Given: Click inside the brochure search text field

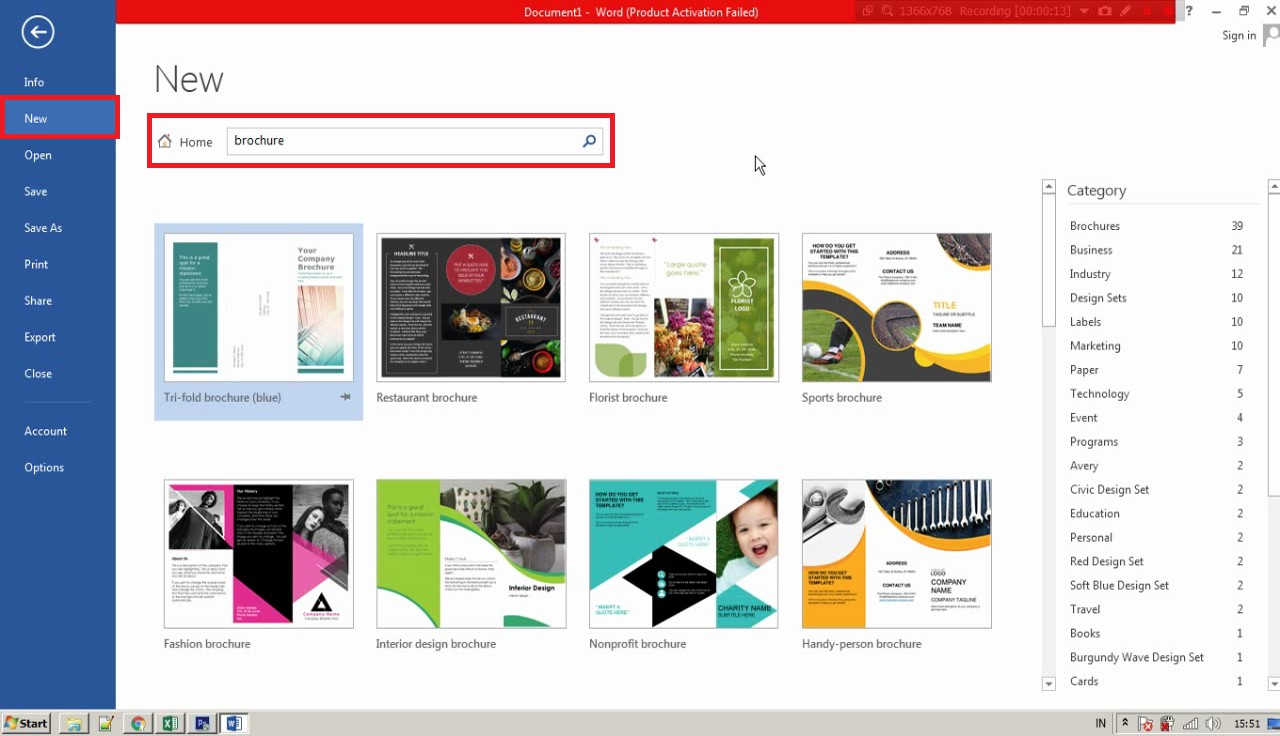Looking at the screenshot, I should tap(403, 141).
